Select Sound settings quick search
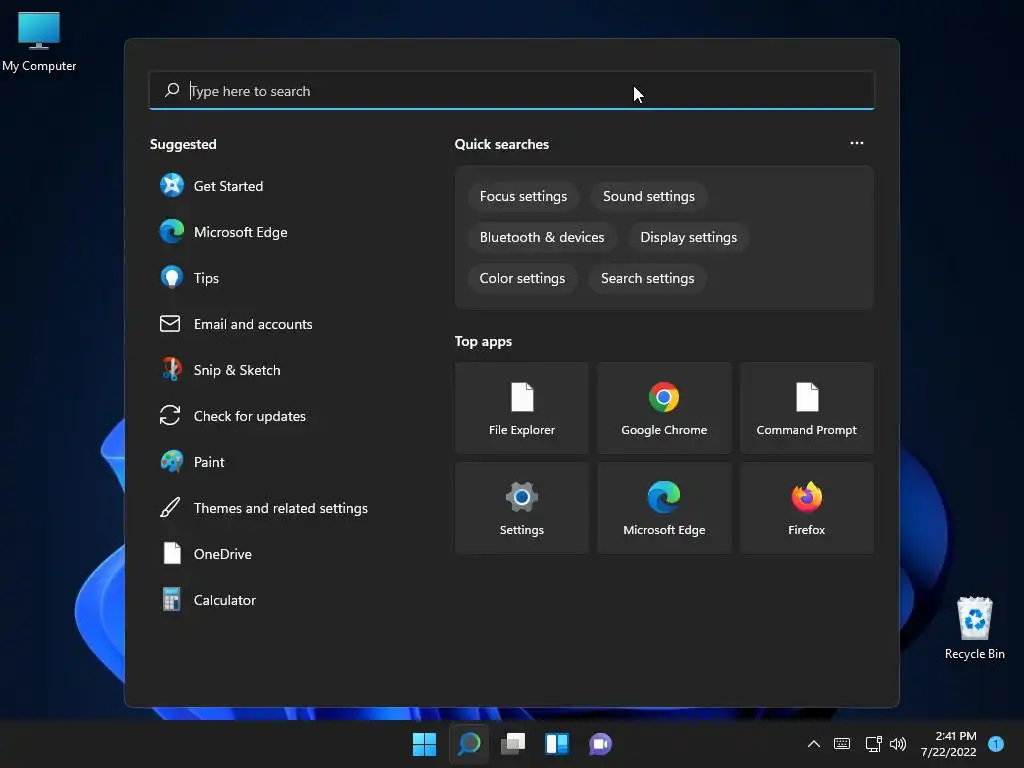Image resolution: width=1024 pixels, height=768 pixels. (649, 197)
